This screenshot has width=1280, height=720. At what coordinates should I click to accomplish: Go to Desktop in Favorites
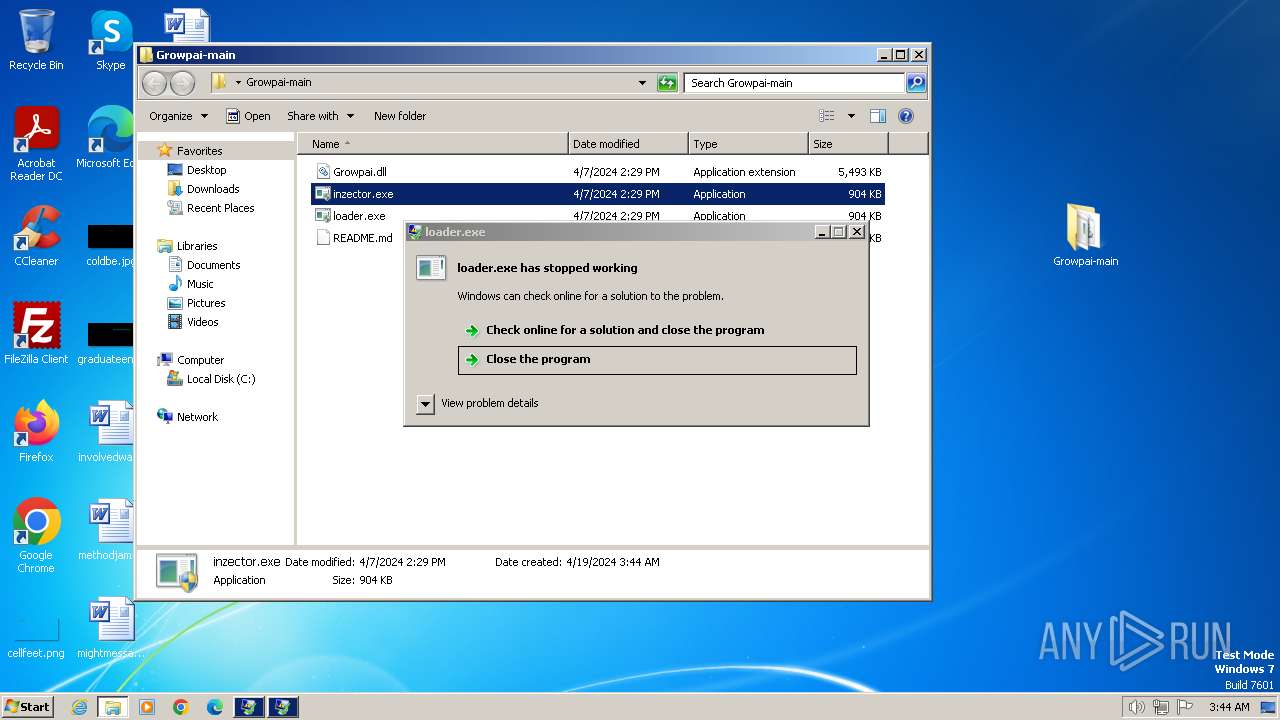(x=206, y=170)
